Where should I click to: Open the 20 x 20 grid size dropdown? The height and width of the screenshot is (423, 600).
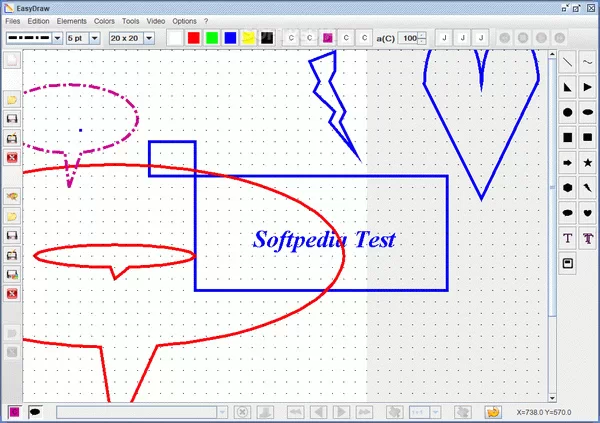tap(149, 38)
